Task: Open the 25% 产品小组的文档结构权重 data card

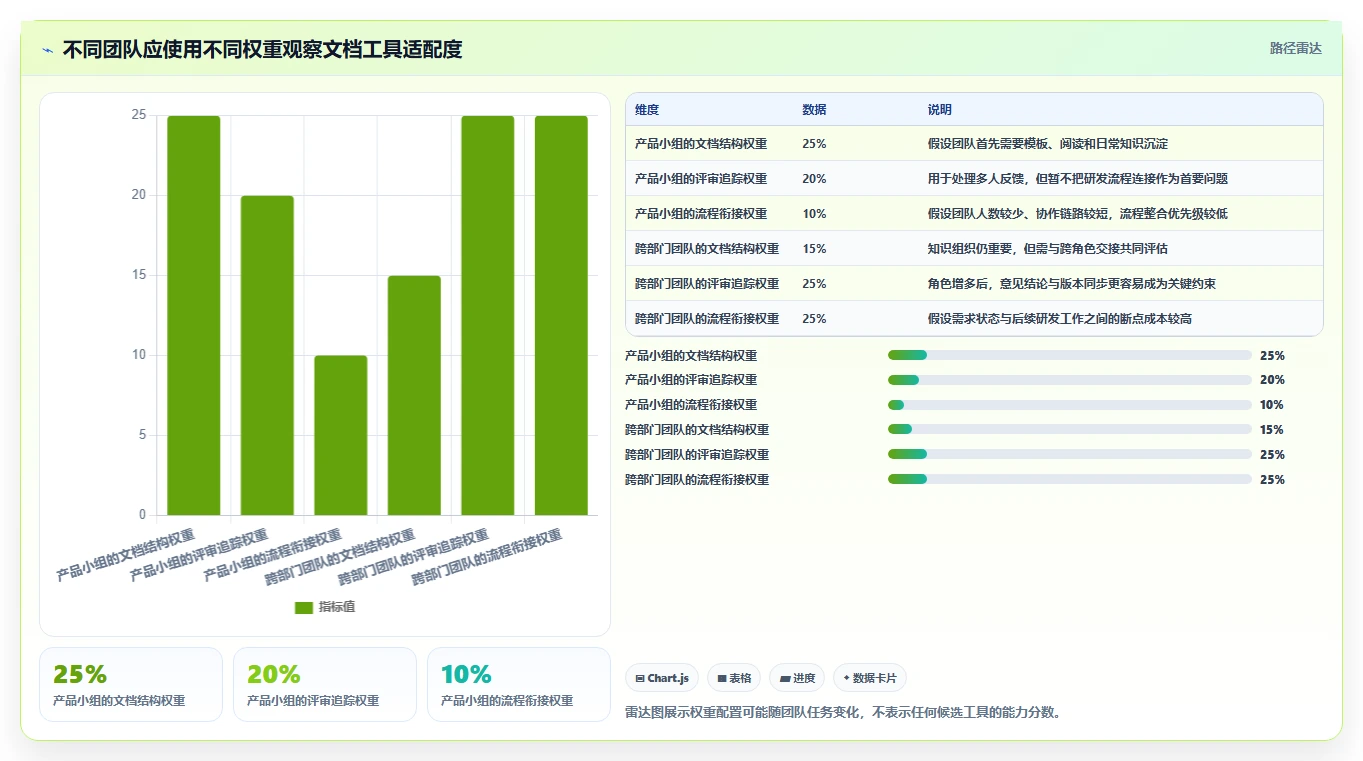Action: click(x=131, y=684)
